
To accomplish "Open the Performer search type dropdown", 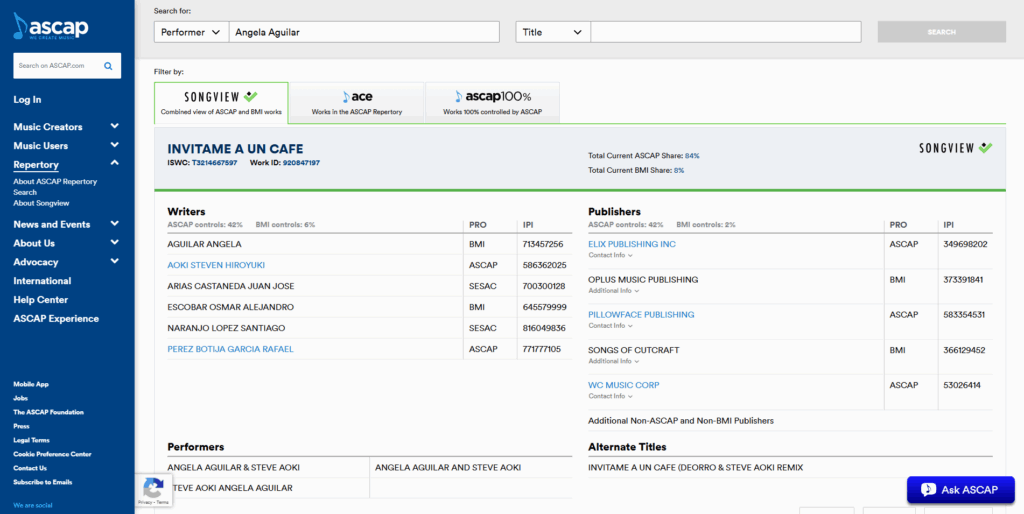I will click(x=191, y=32).
